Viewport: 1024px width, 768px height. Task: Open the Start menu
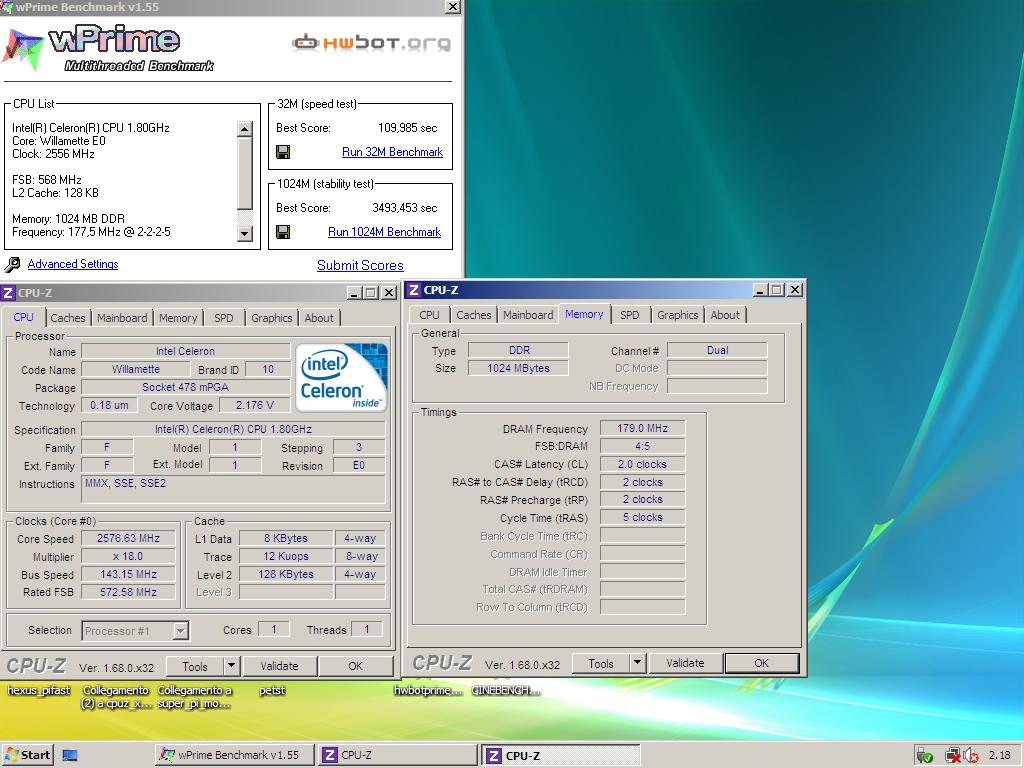tap(27, 755)
